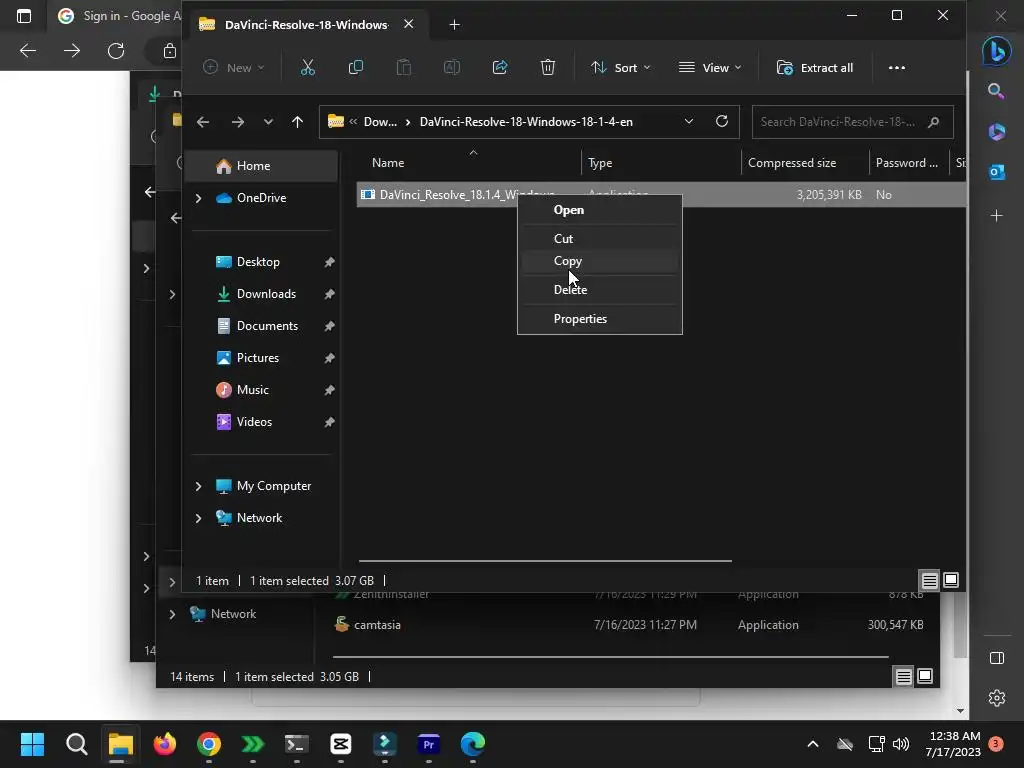Show hidden system tray icons
Screen dimensions: 1024x768
[x=813, y=744]
